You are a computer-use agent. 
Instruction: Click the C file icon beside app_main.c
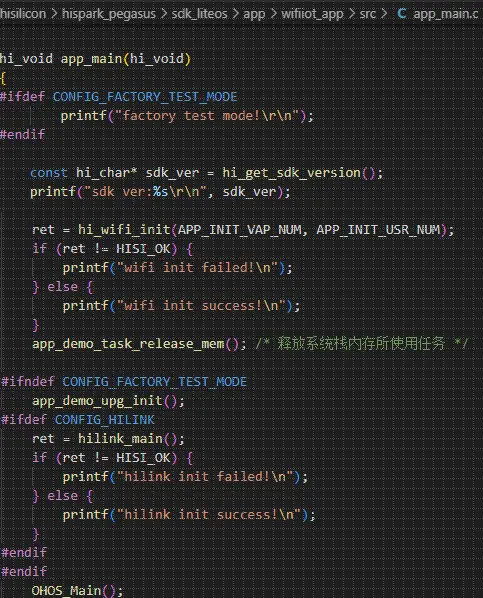click(x=401, y=14)
